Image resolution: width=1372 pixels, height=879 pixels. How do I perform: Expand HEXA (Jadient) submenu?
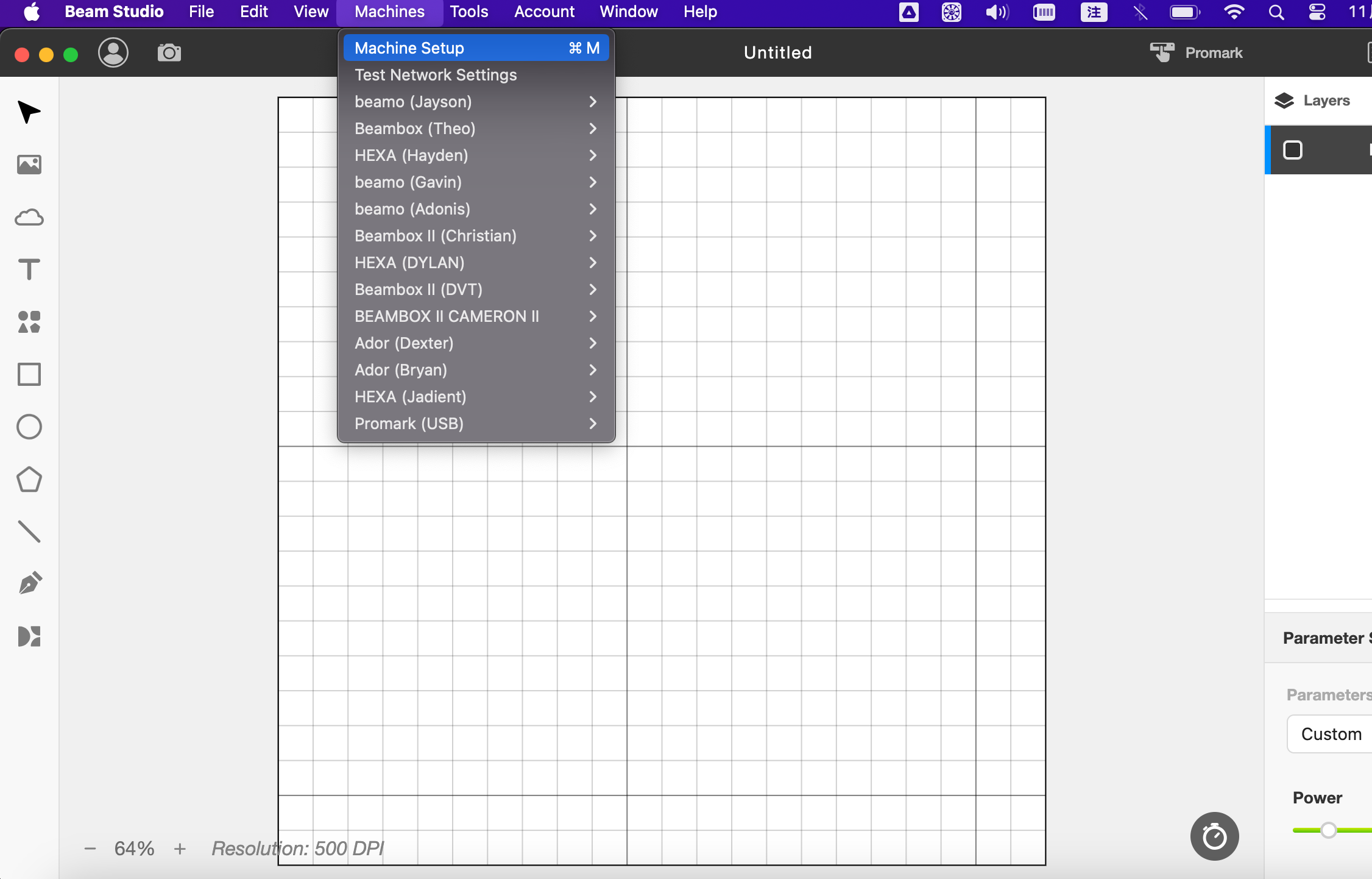click(476, 397)
